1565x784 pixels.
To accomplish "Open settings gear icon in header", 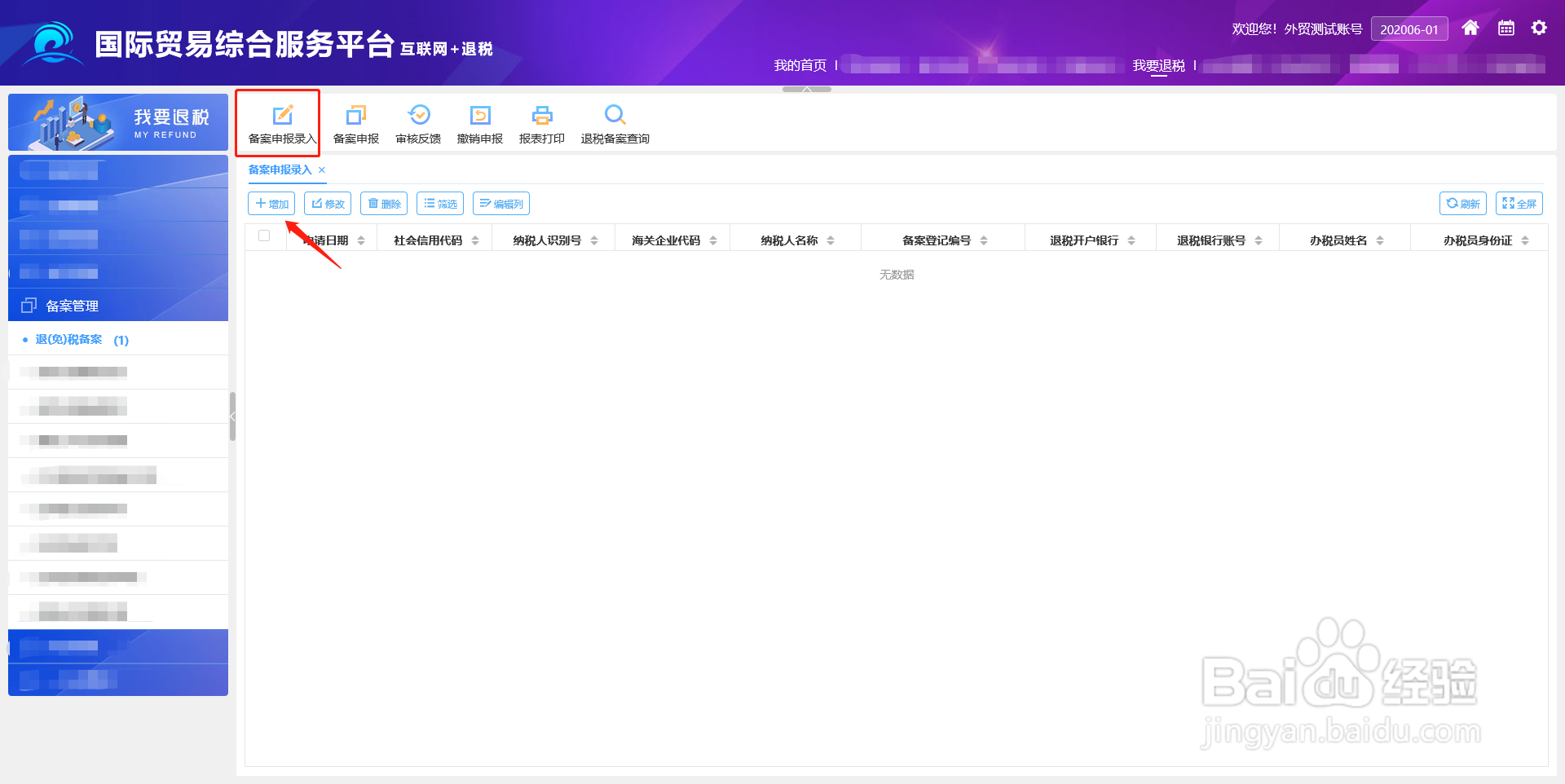I will (1539, 29).
